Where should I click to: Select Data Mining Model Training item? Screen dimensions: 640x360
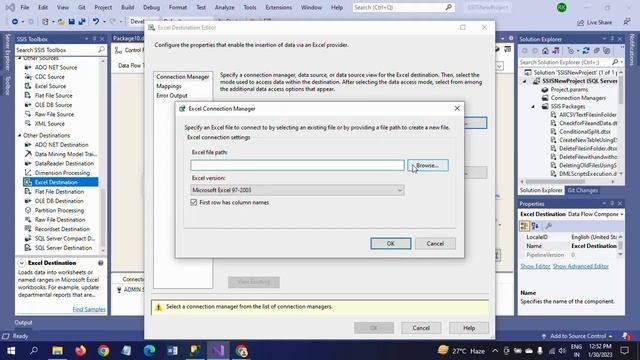pos(65,154)
